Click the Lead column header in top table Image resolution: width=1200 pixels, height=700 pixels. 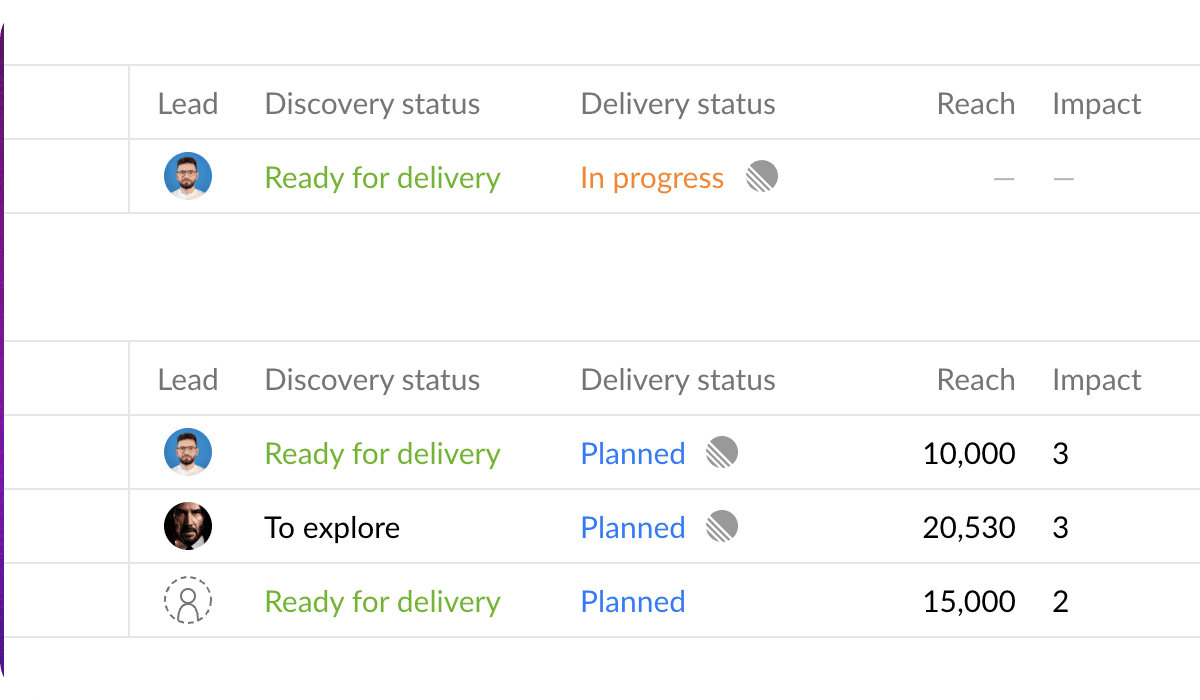click(188, 104)
